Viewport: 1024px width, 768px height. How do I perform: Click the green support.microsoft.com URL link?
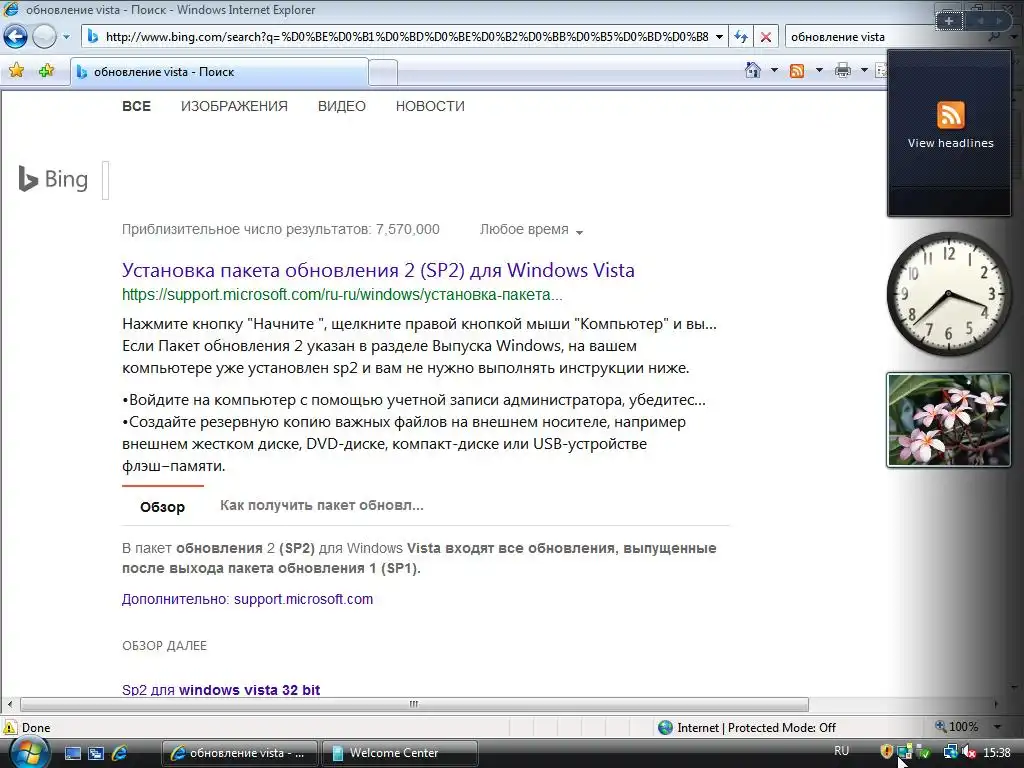tap(342, 295)
